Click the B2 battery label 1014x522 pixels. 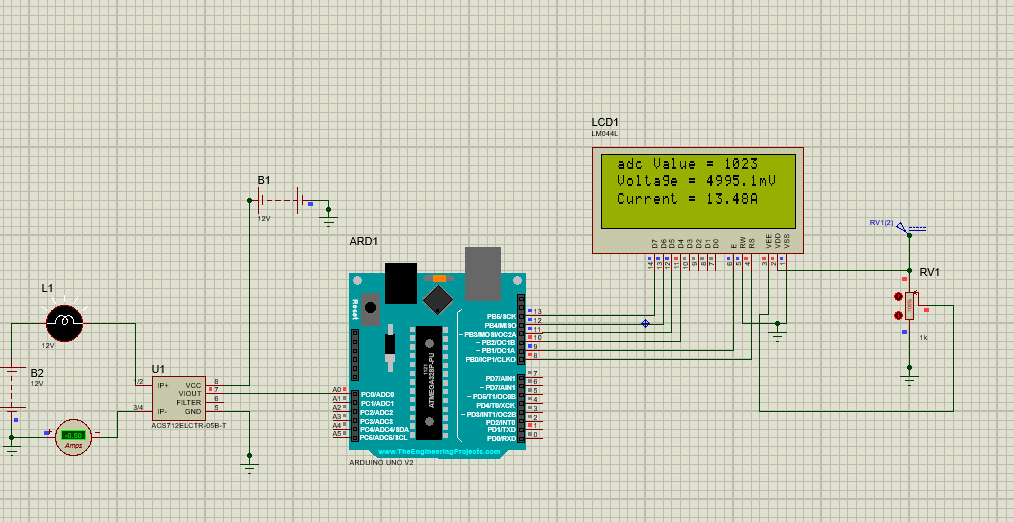click(x=38, y=373)
